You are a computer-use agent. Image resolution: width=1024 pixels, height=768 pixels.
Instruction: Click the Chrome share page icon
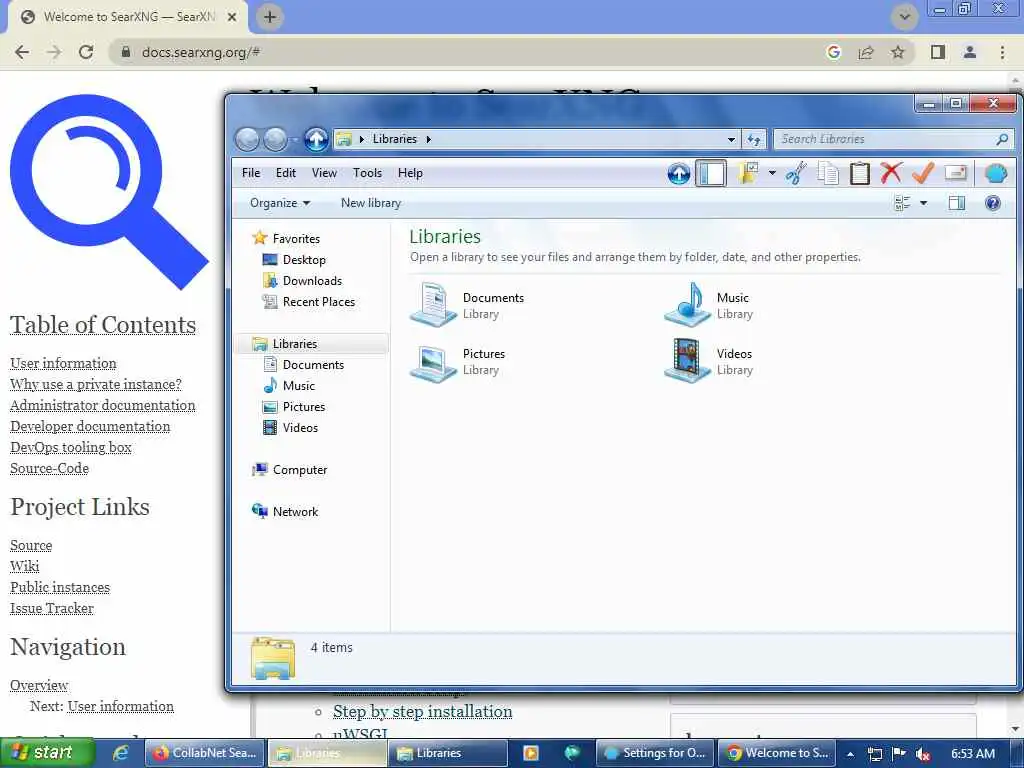(866, 52)
